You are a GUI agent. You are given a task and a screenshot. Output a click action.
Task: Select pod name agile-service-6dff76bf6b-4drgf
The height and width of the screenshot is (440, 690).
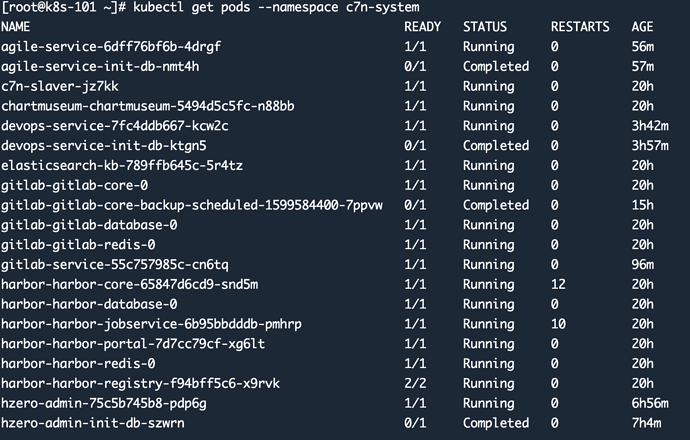(111, 47)
